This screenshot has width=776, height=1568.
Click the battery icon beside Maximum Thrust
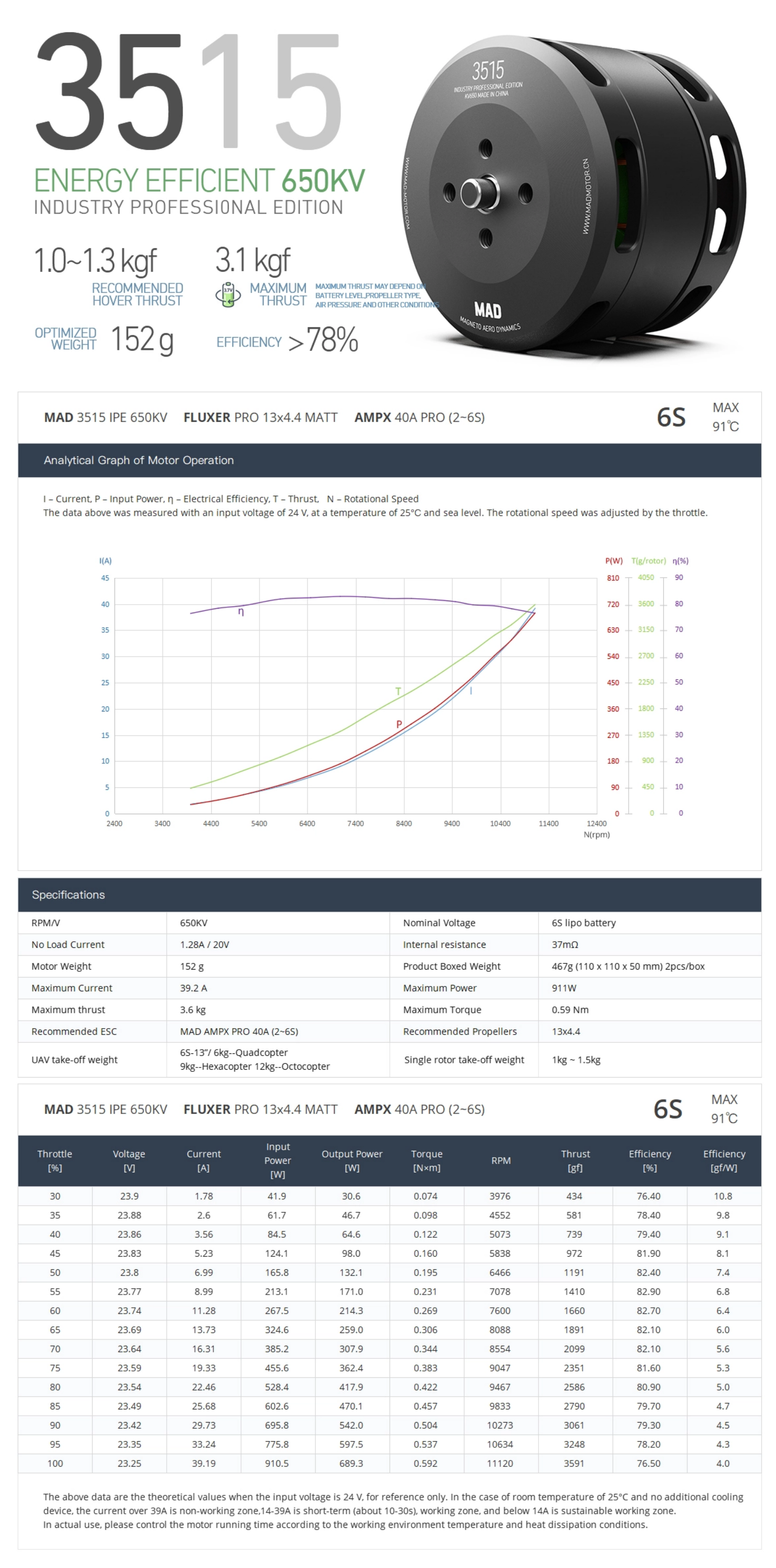click(227, 294)
